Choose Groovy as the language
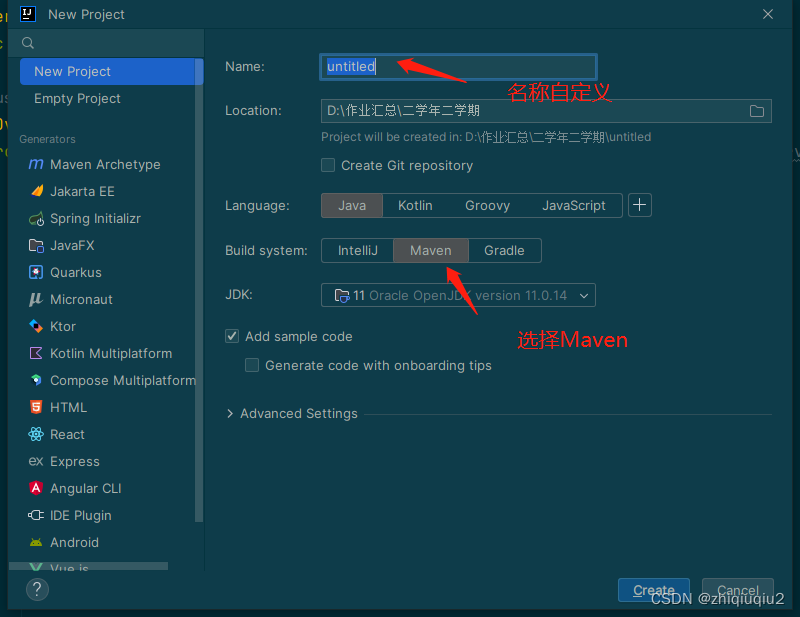This screenshot has height=617, width=800. (488, 206)
